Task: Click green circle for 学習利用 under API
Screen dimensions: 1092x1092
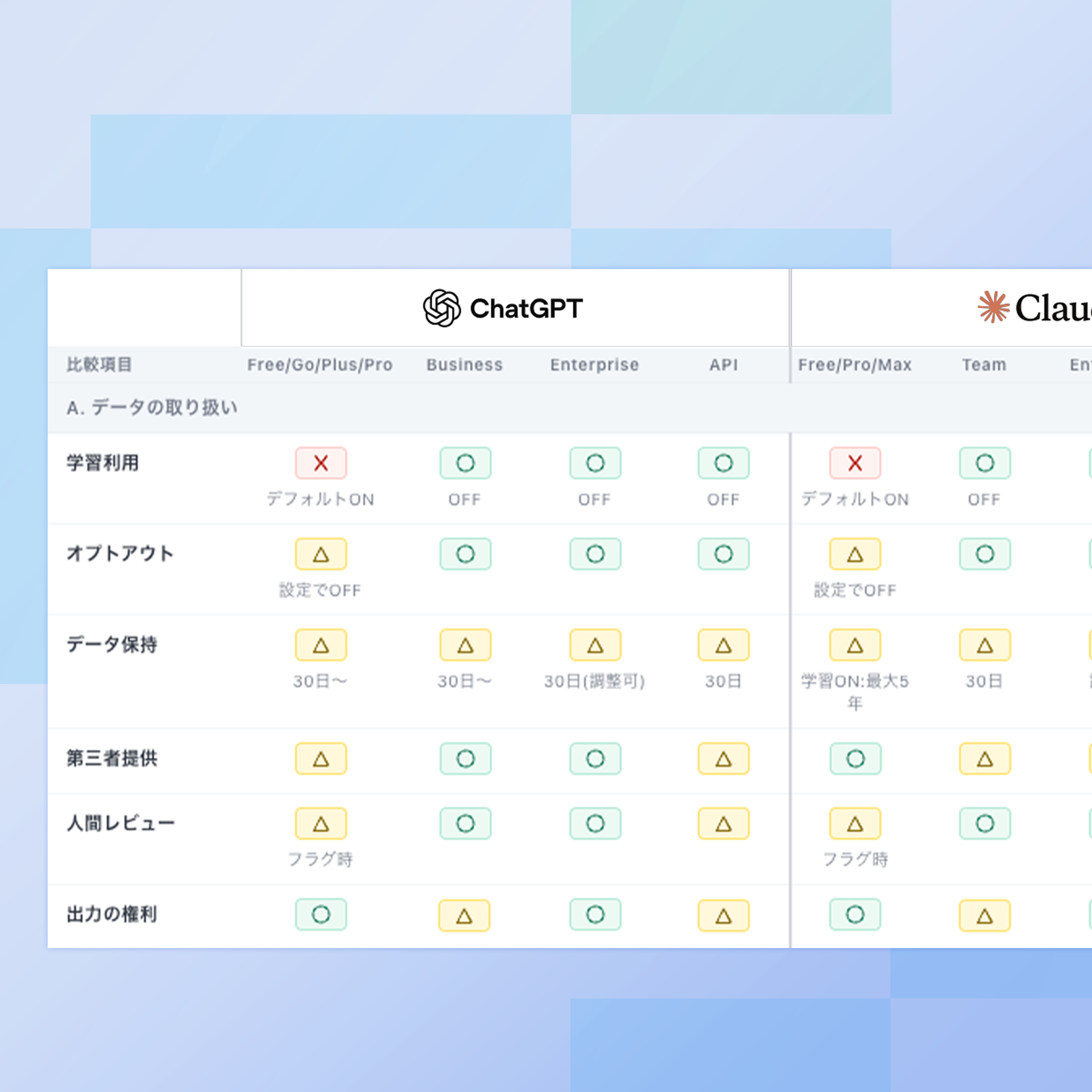Action: click(724, 463)
